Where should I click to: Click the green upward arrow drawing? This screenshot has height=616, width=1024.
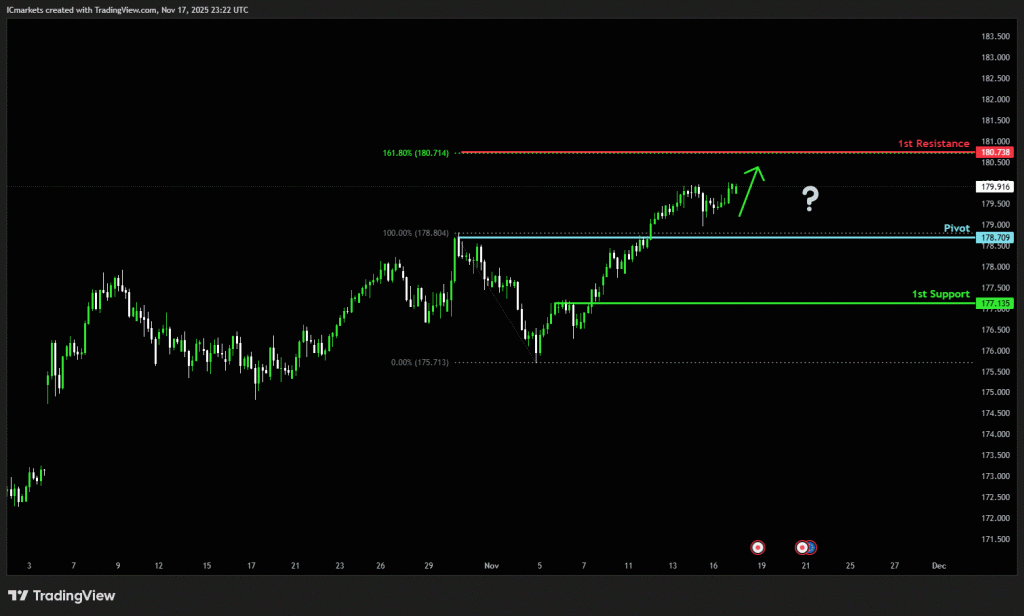pyautogui.click(x=752, y=188)
